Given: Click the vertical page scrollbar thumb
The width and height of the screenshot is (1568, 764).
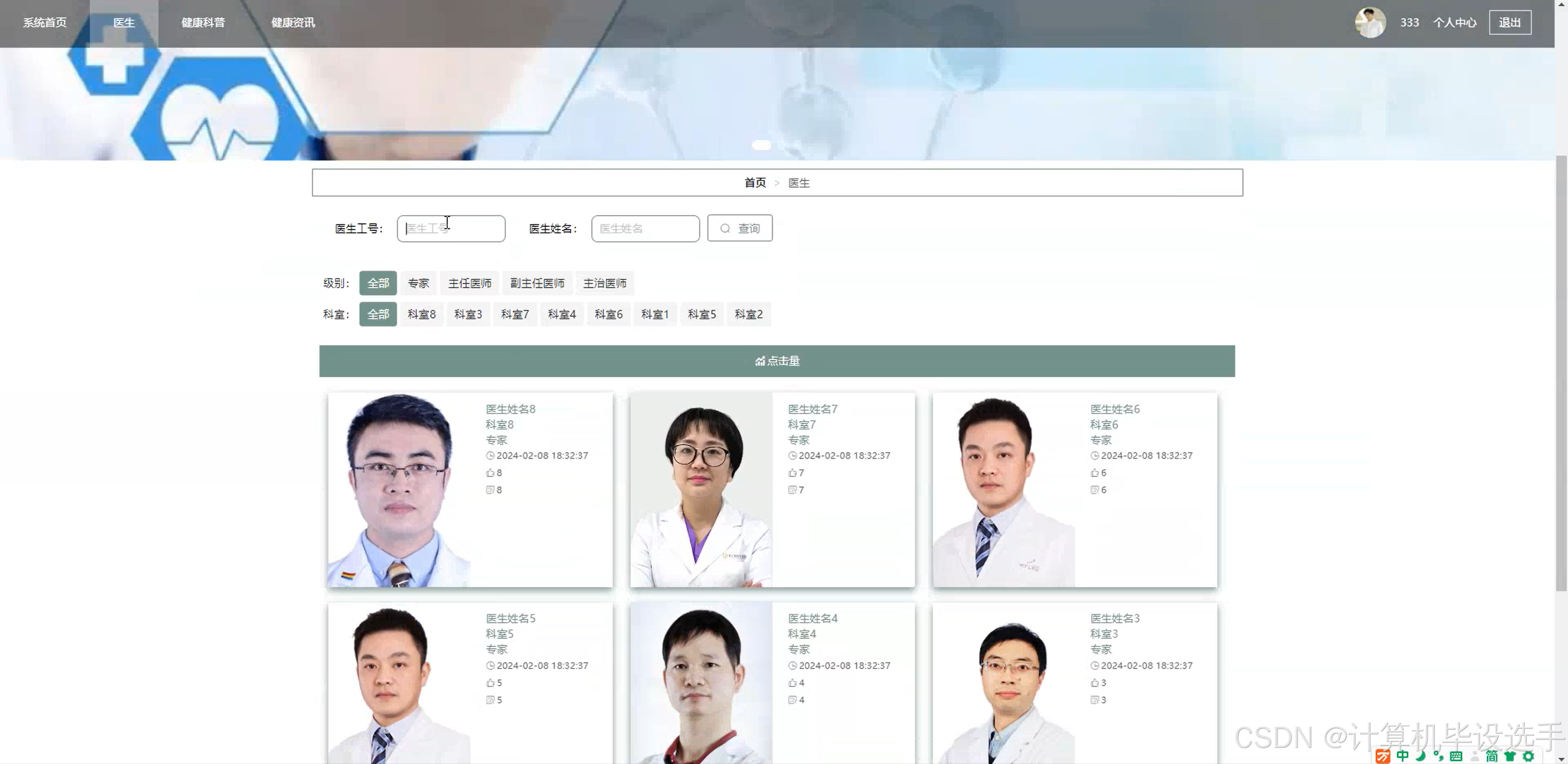Looking at the screenshot, I should (1561, 373).
